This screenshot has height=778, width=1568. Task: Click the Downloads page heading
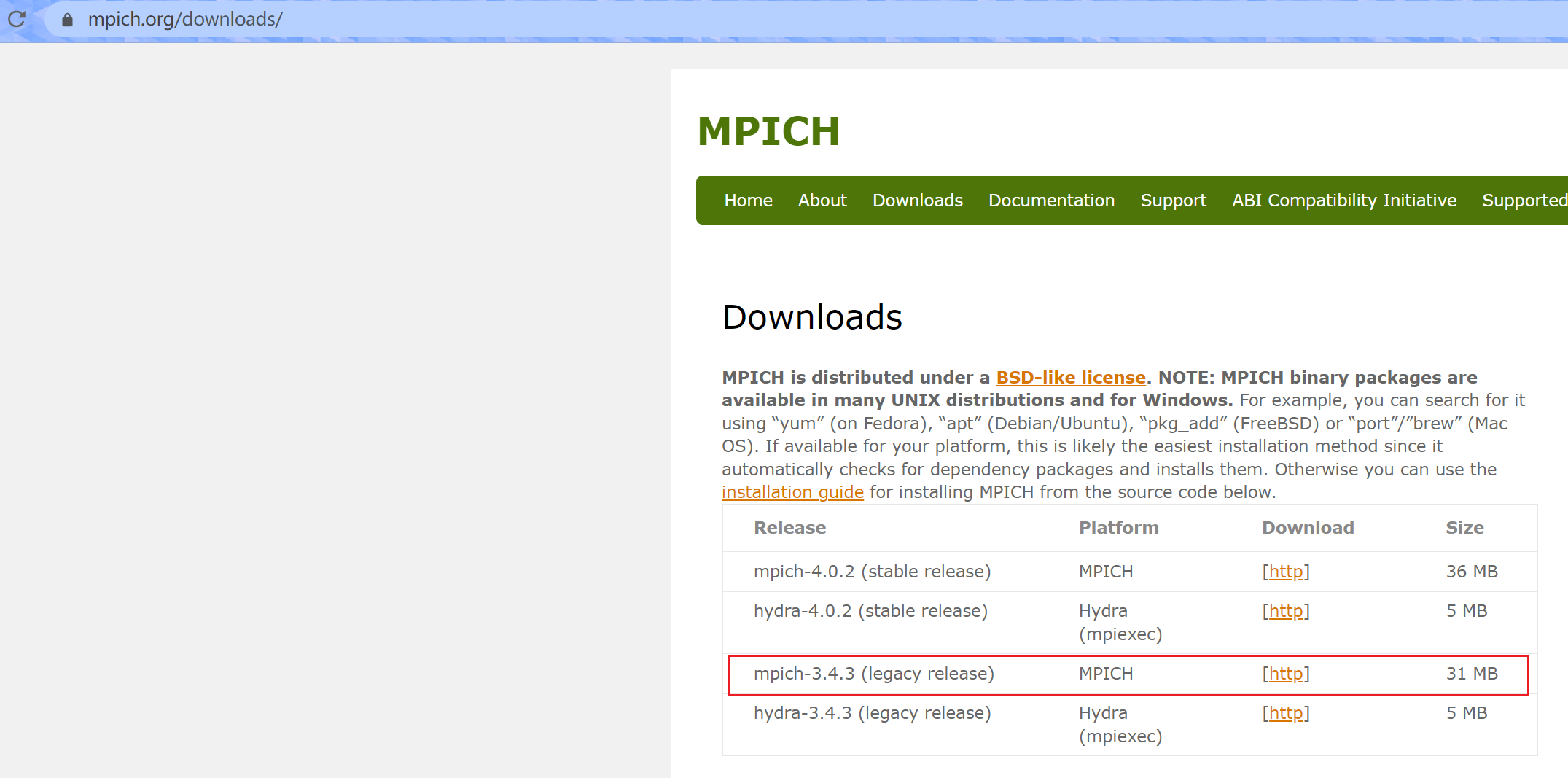coord(812,317)
